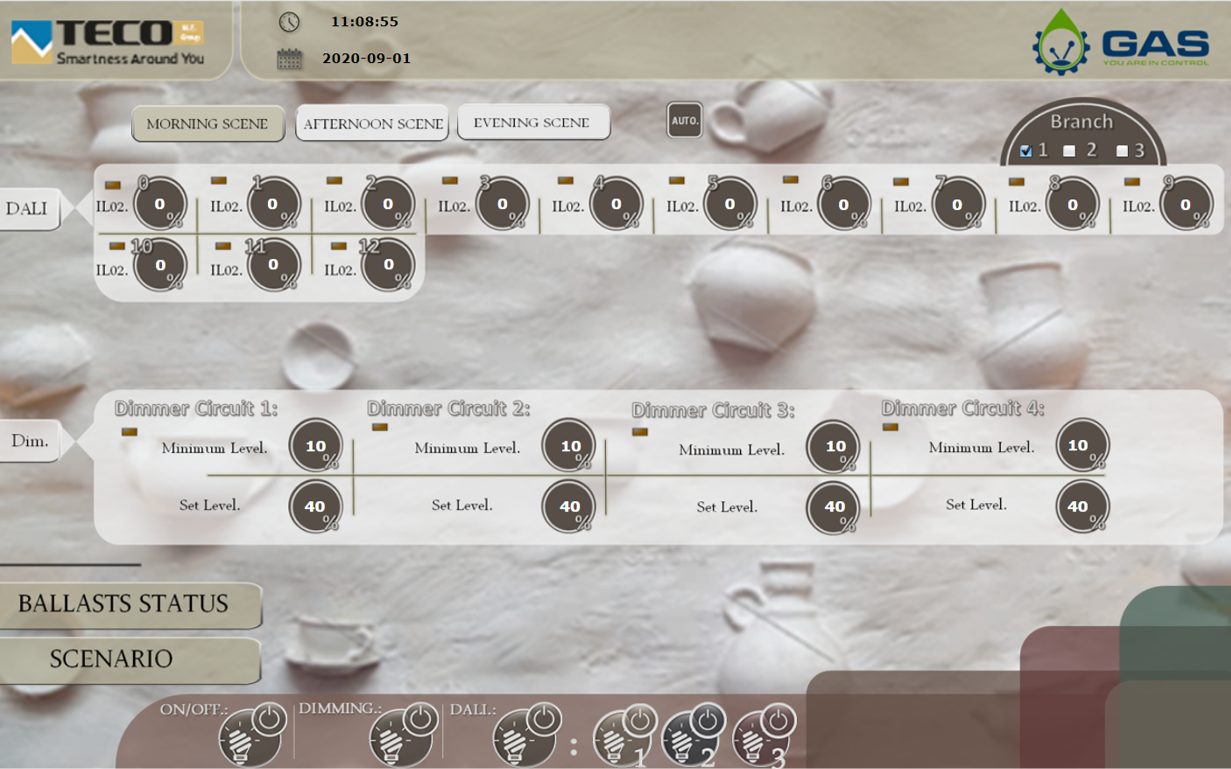This screenshot has width=1231, height=769.
Task: Toggle the DIMMING lamp power icon
Action: pyautogui.click(x=402, y=735)
